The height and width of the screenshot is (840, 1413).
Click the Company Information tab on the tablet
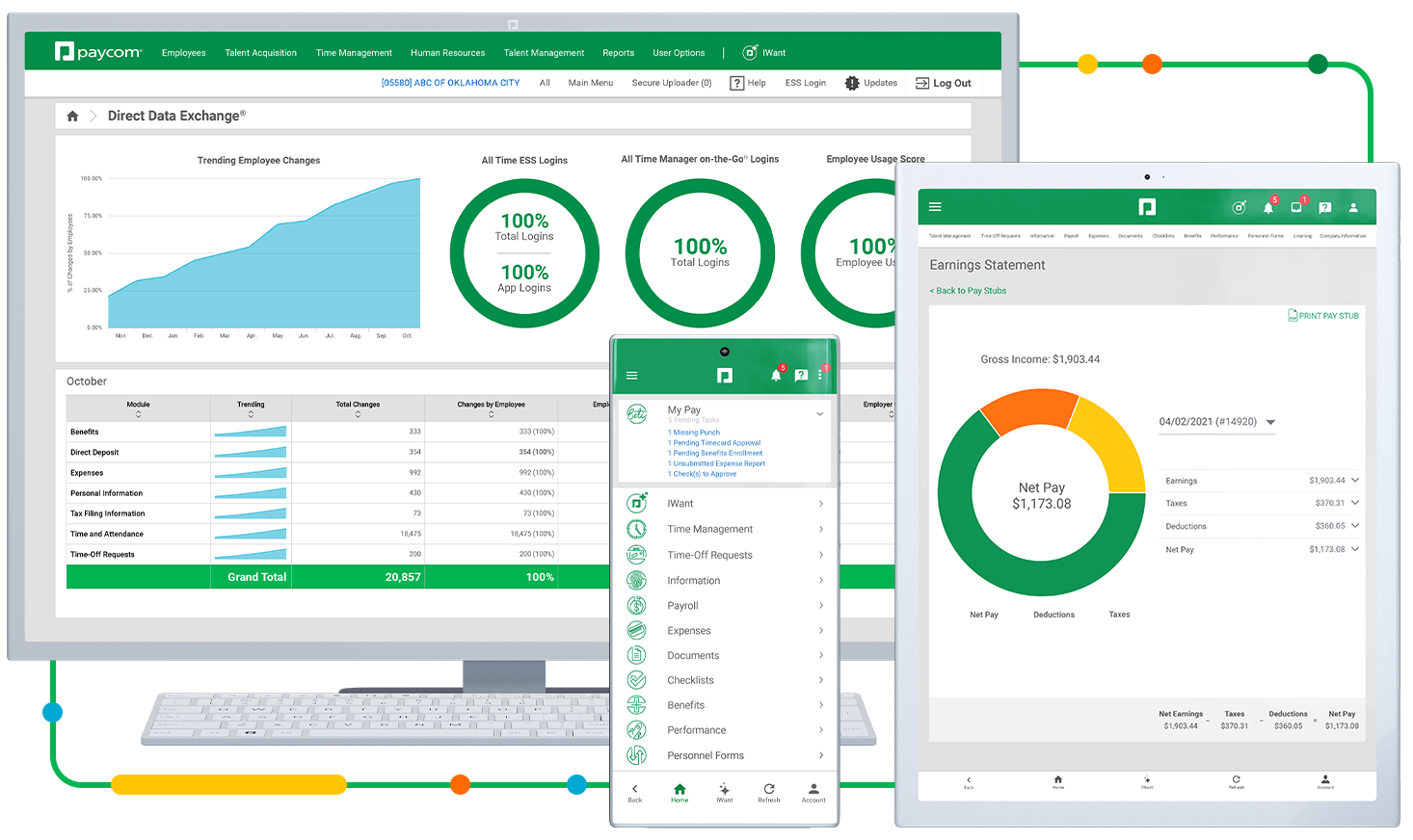(1343, 236)
